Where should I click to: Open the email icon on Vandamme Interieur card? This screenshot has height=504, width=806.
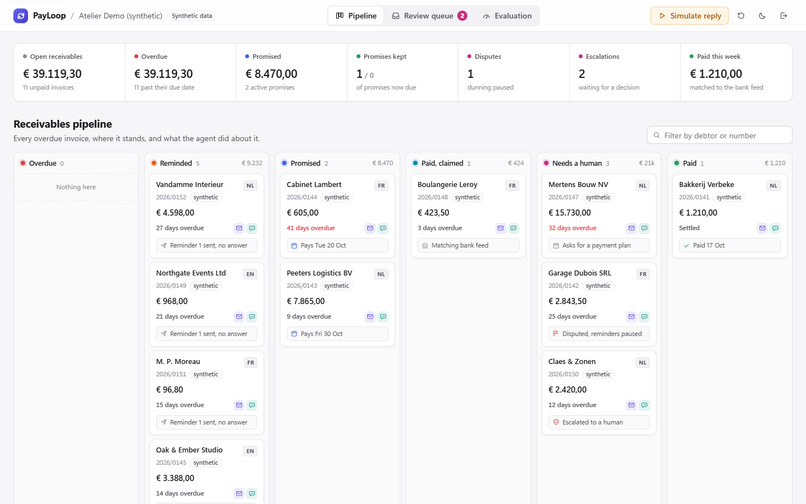pyautogui.click(x=239, y=228)
